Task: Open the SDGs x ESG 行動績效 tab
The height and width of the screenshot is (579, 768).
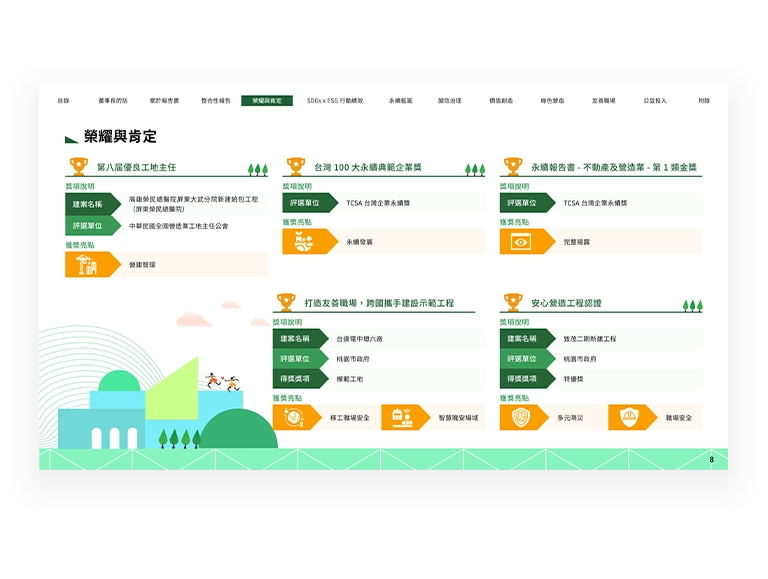Action: [335, 100]
